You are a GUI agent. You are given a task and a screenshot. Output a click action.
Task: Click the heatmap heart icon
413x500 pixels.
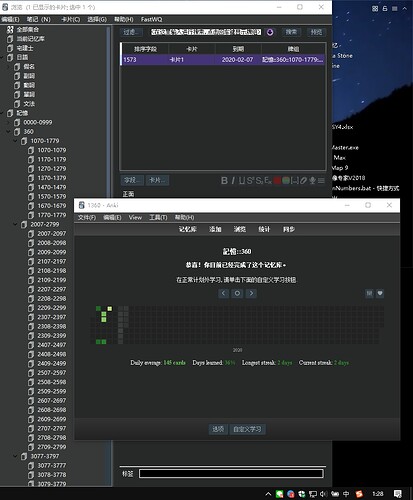pyautogui.click(x=380, y=293)
